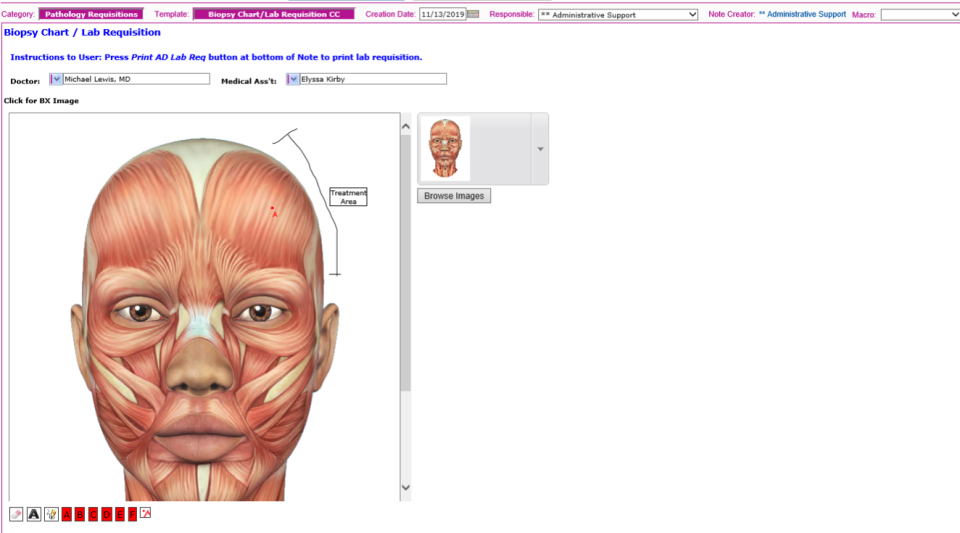Open the Creation Date calendar picker
This screenshot has height=533, width=960.
coord(474,15)
